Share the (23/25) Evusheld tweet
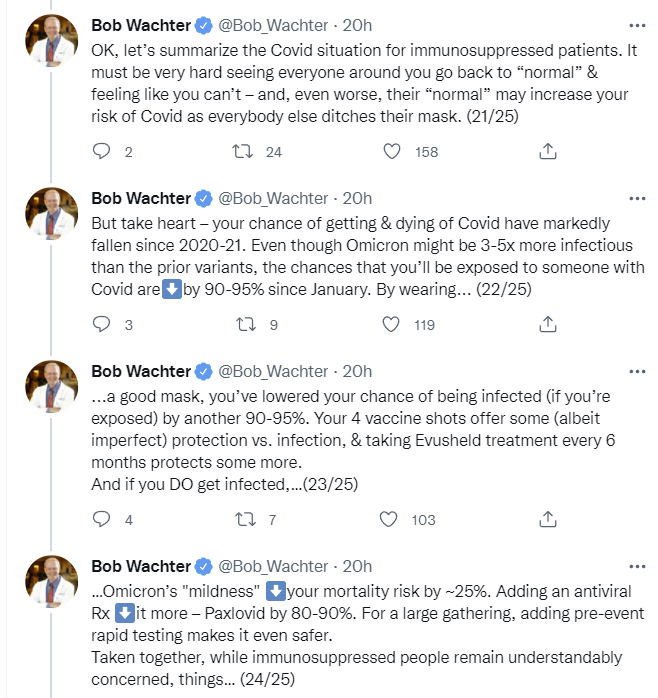The image size is (658, 698). (x=547, y=519)
